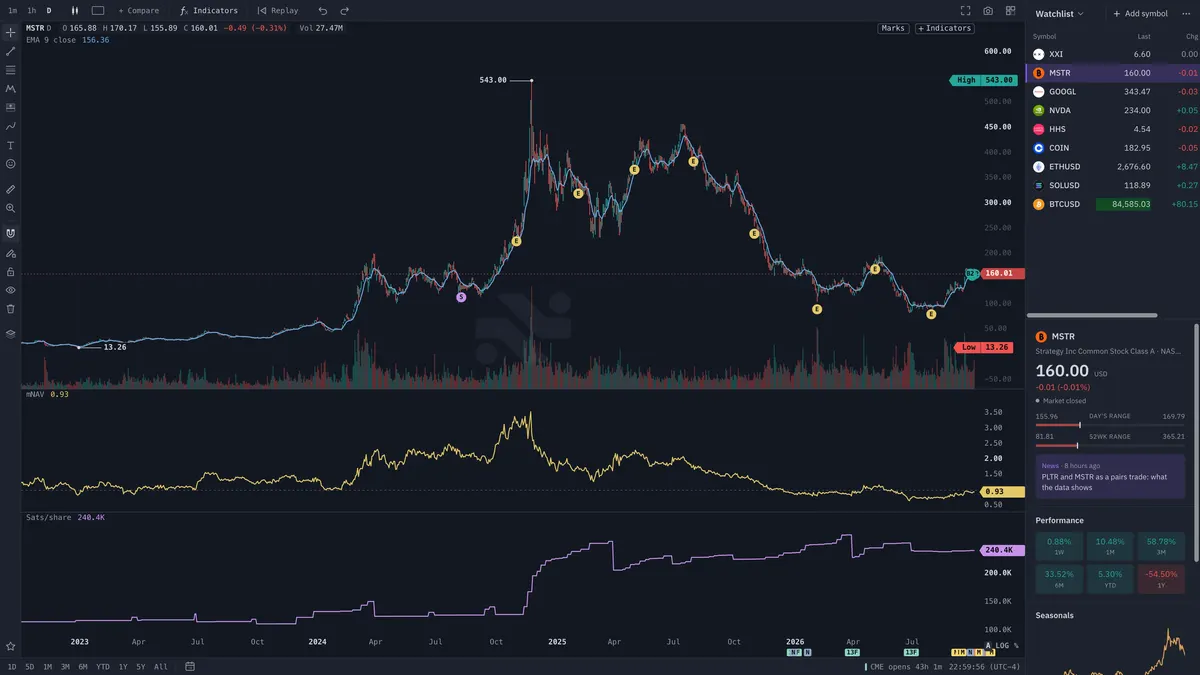The height and width of the screenshot is (675, 1200).
Task: Select the crosshair cursor tool
Action: 10,33
